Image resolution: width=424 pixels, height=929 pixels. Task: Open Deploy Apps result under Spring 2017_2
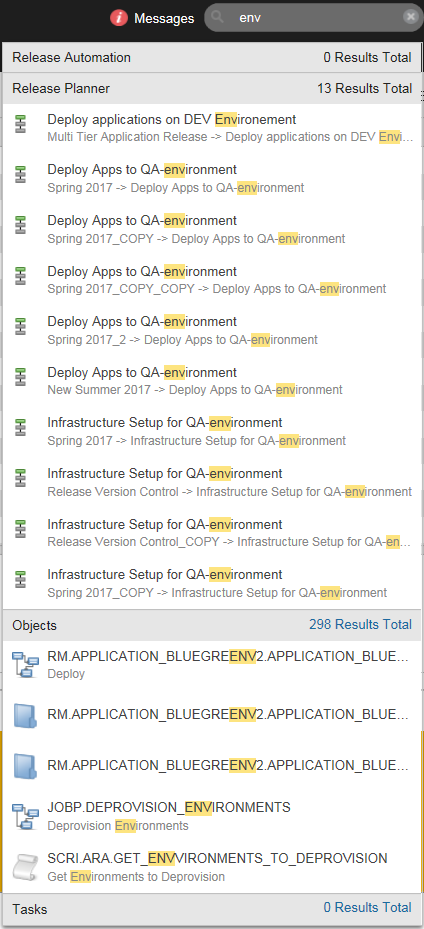(212, 330)
